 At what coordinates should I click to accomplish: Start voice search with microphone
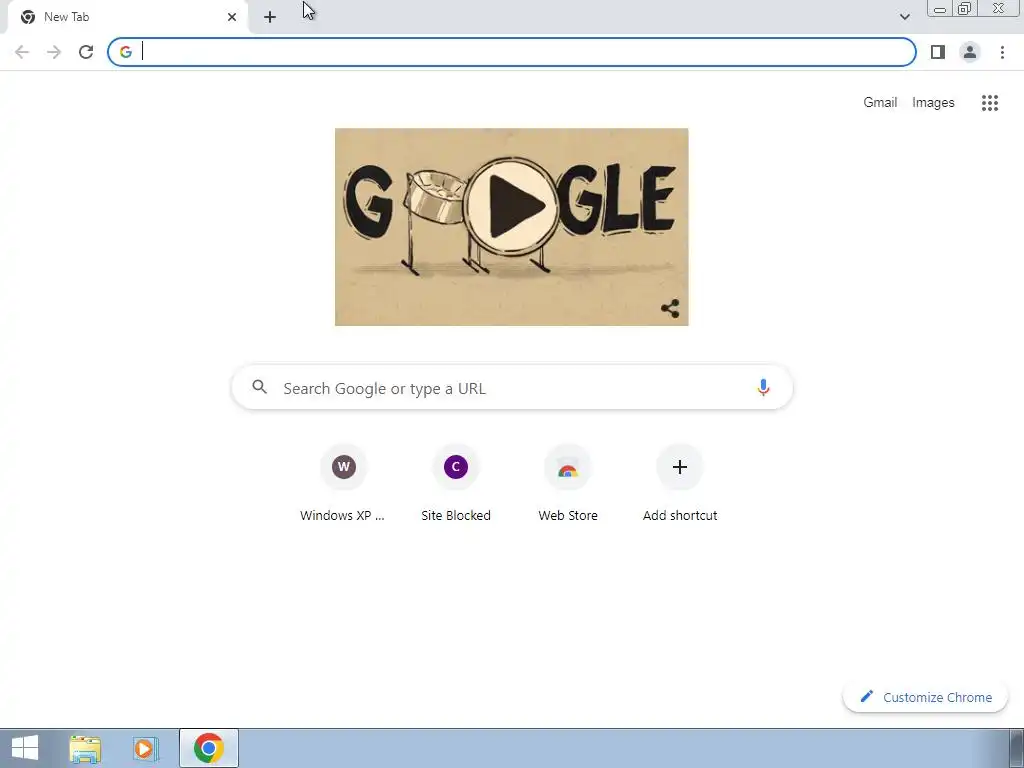[x=763, y=387]
